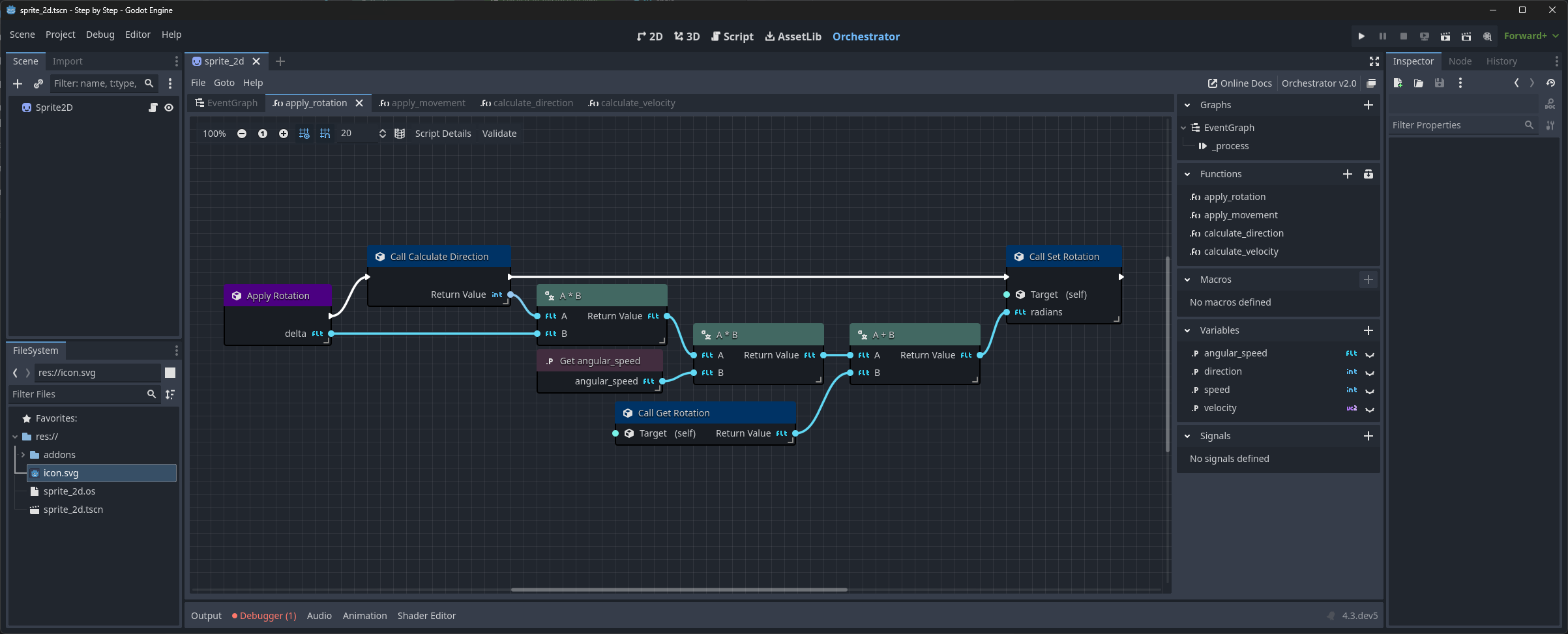The height and width of the screenshot is (634, 1568).
Task: Click override function icon in Functions header
Action: [1368, 174]
